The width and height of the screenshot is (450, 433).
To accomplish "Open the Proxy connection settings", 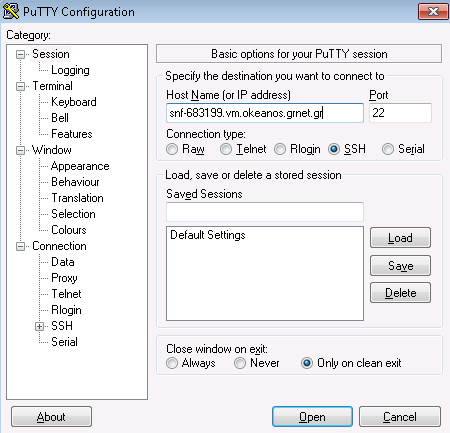I will point(64,278).
